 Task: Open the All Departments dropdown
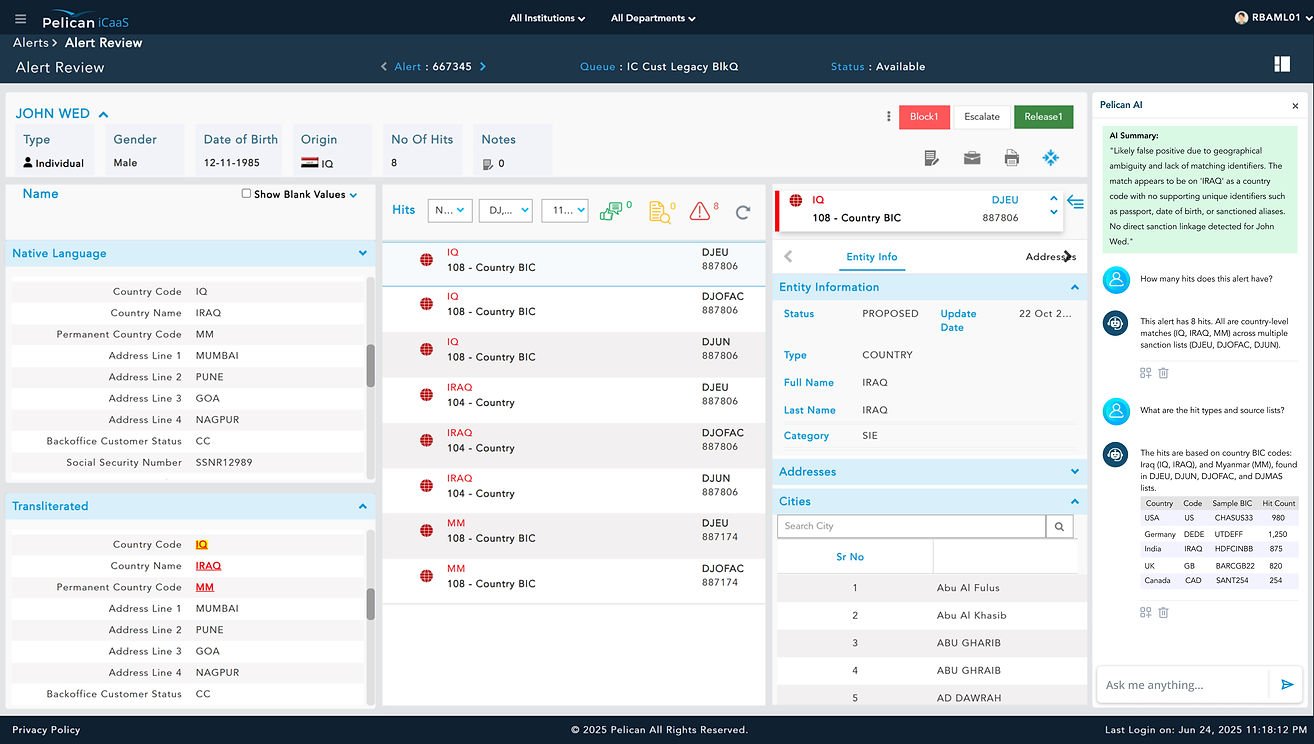(653, 18)
